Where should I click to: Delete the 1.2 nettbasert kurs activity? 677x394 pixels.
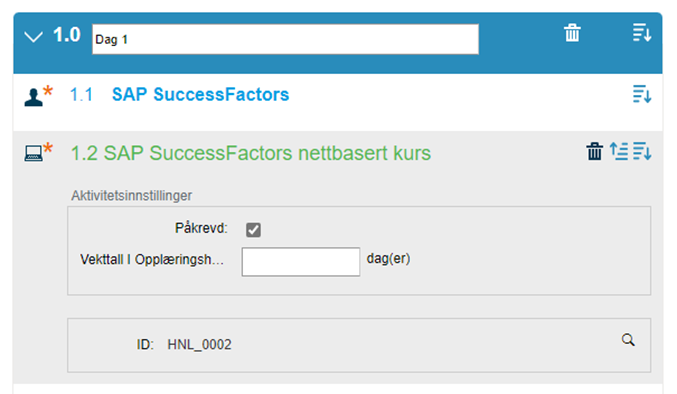[x=595, y=151]
